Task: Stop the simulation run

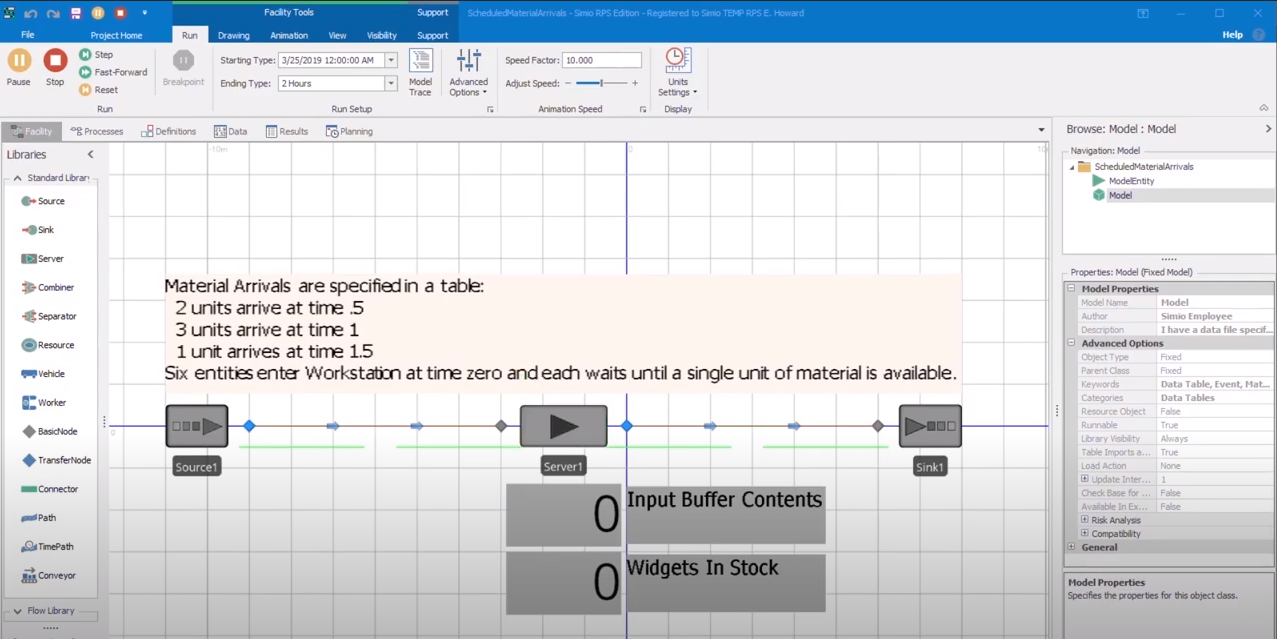Action: pyautogui.click(x=55, y=66)
